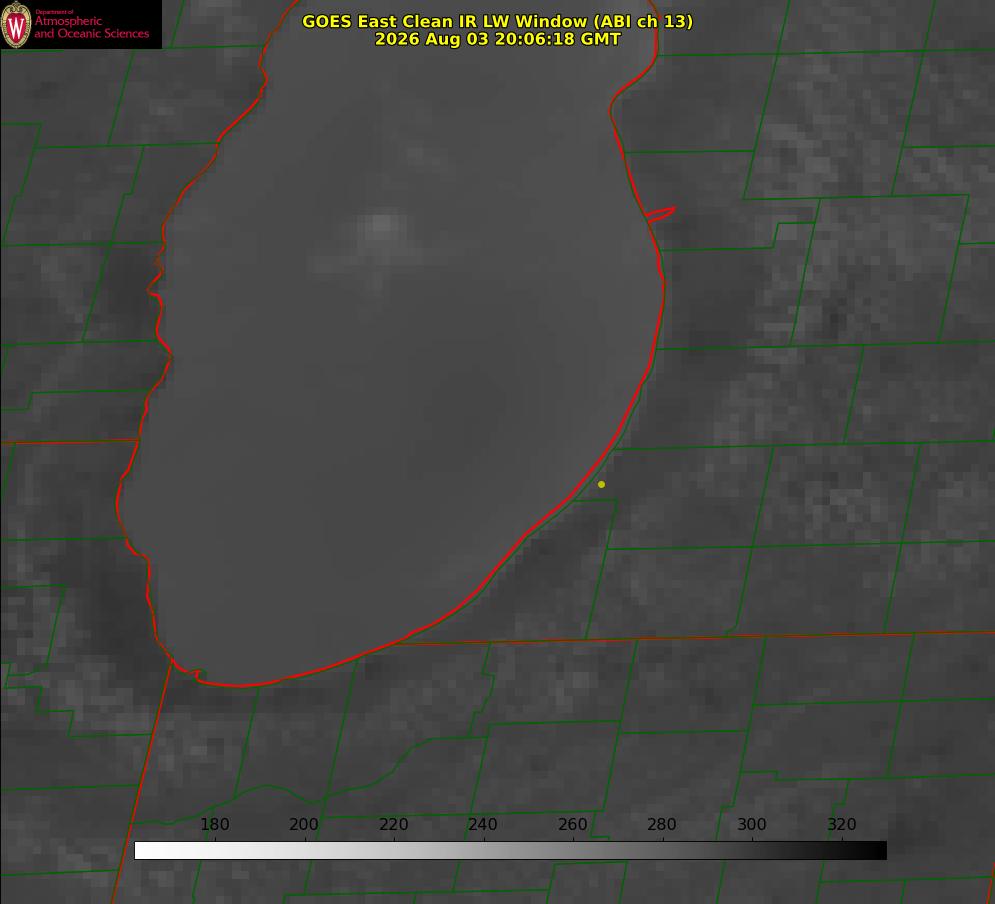The image size is (995, 904).
Task: Open the Atmospheric and Oceanic Sciences link
Action: pos(91,27)
